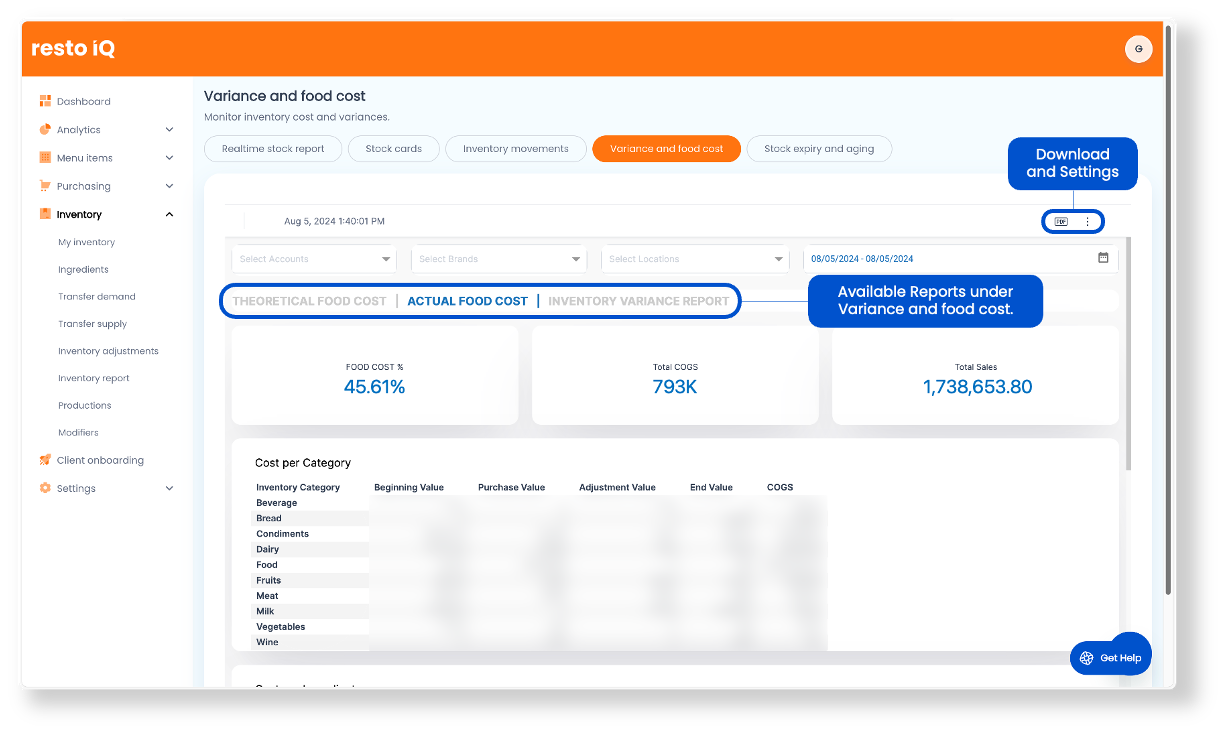Download report using the PDF icon

coord(1061,222)
